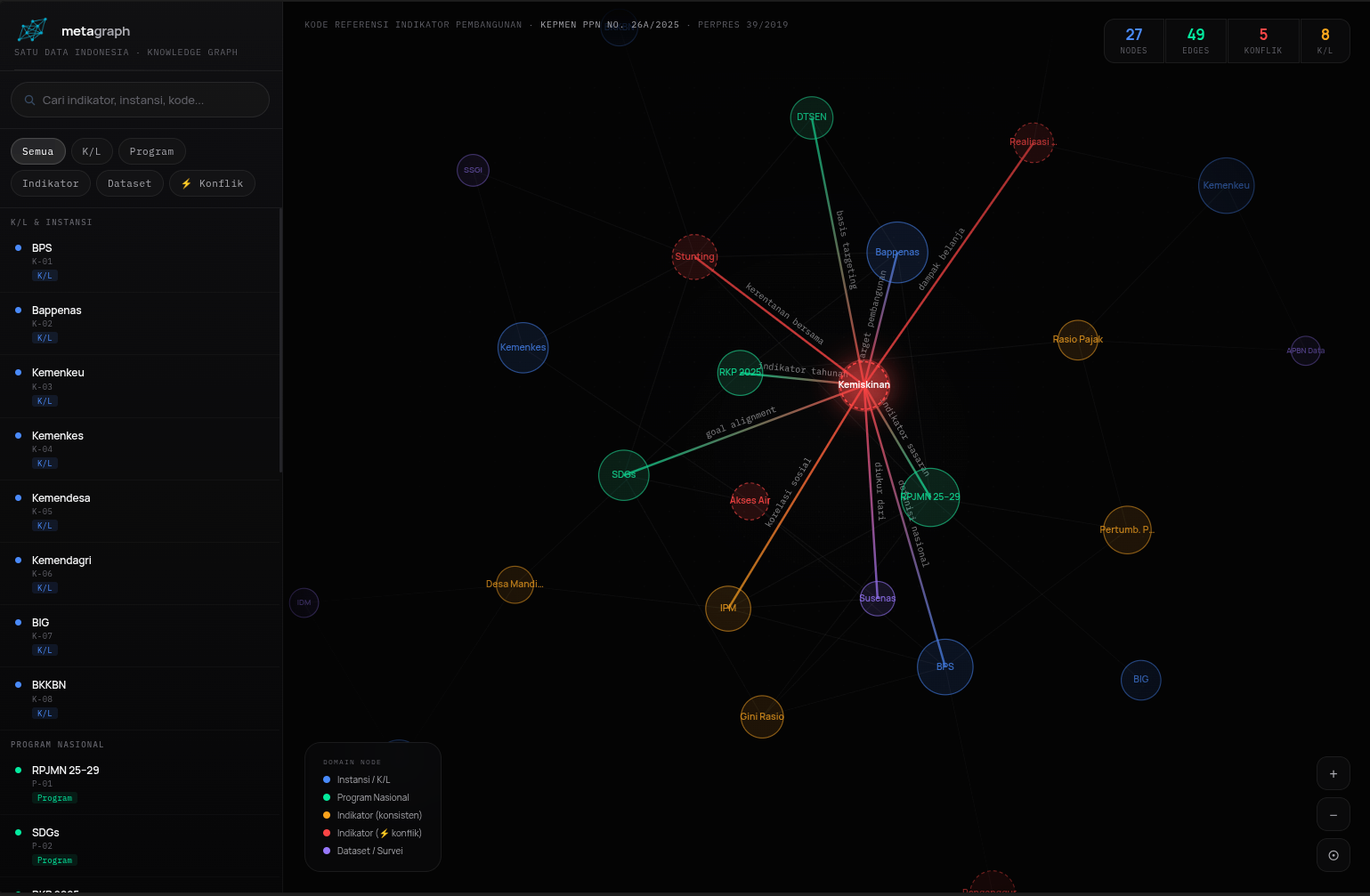
Task: Select the IPM graph node
Action: pos(728,609)
